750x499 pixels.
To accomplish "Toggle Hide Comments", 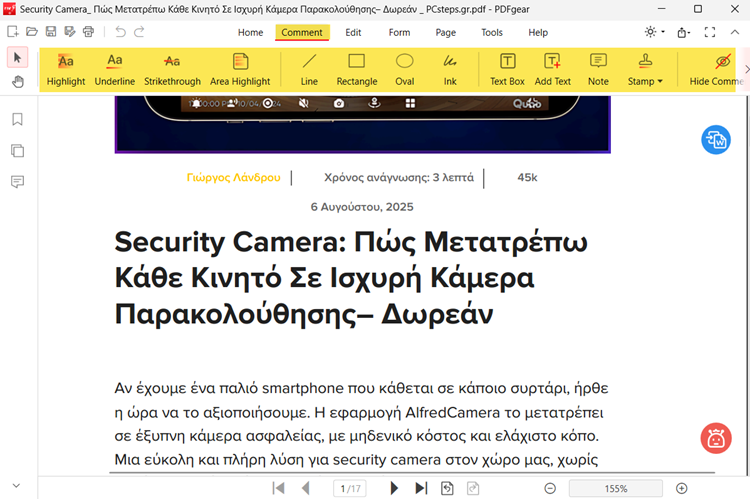I will click(x=716, y=69).
